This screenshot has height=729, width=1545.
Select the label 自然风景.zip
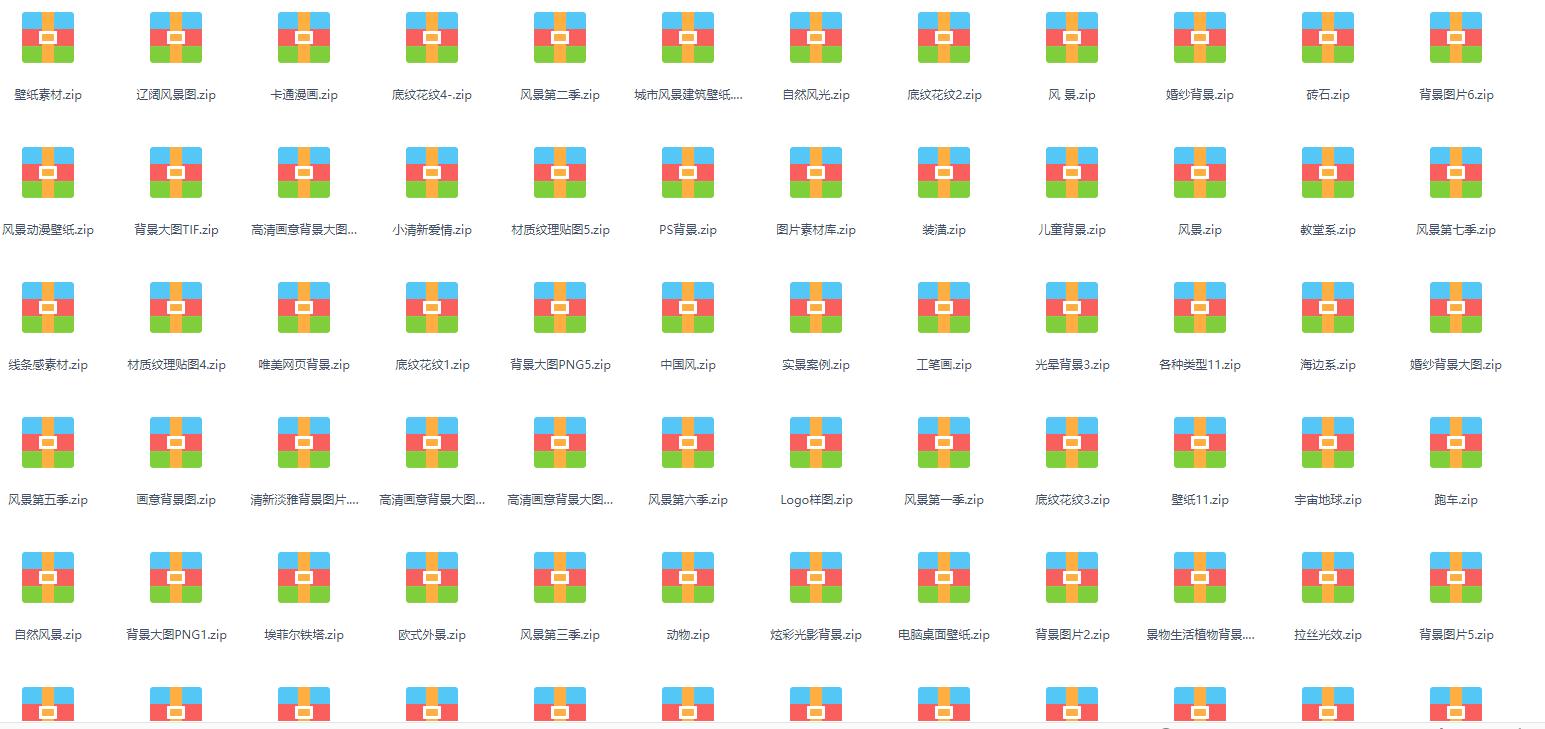click(48, 635)
